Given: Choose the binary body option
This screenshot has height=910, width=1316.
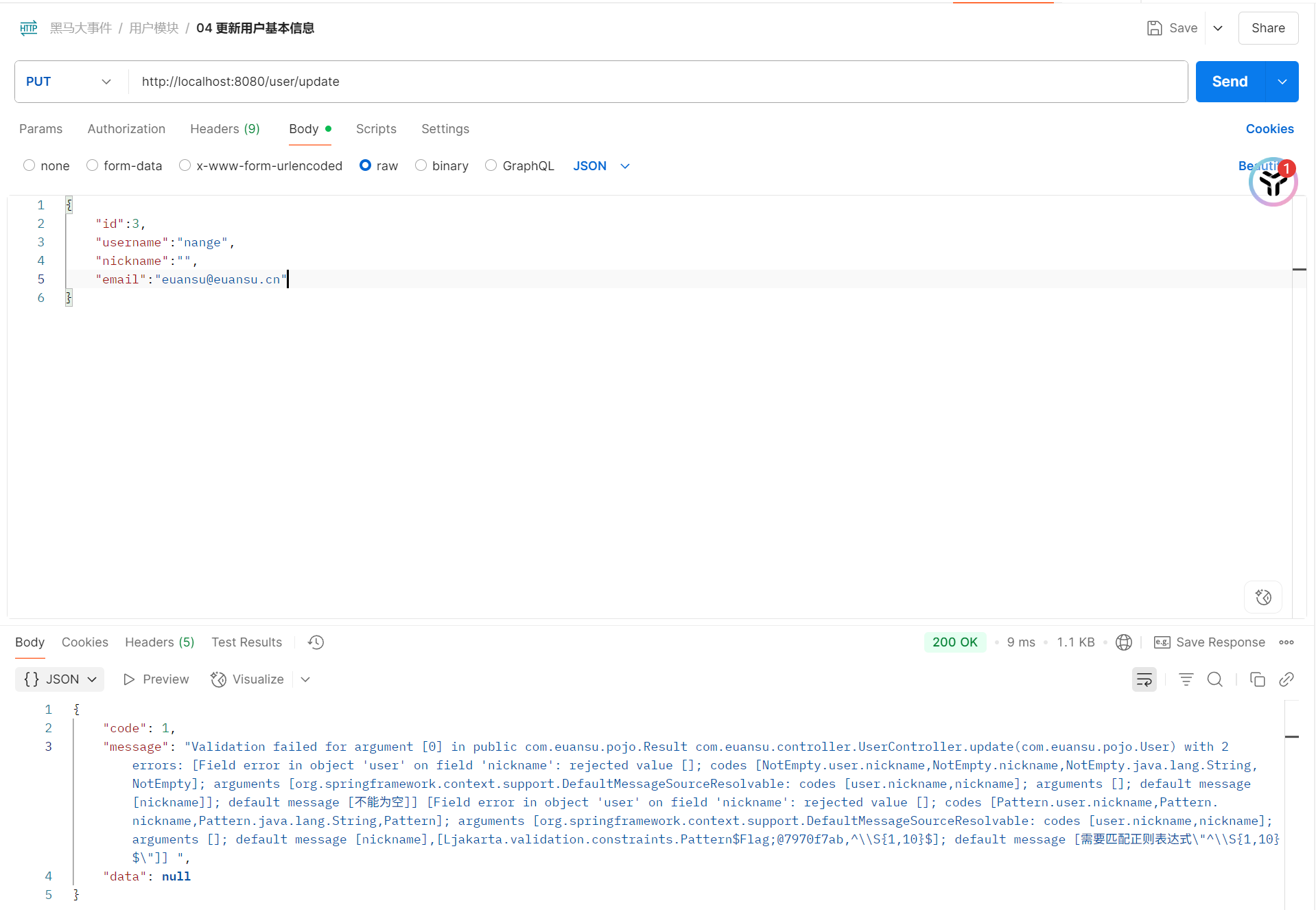Looking at the screenshot, I should [x=421, y=165].
